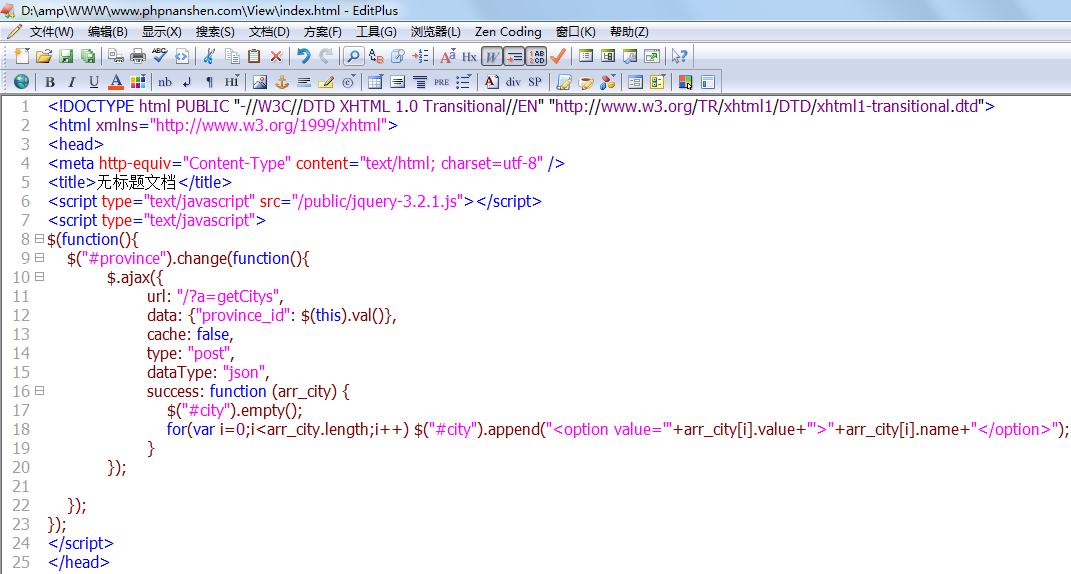Click the New file icon

click(22, 56)
